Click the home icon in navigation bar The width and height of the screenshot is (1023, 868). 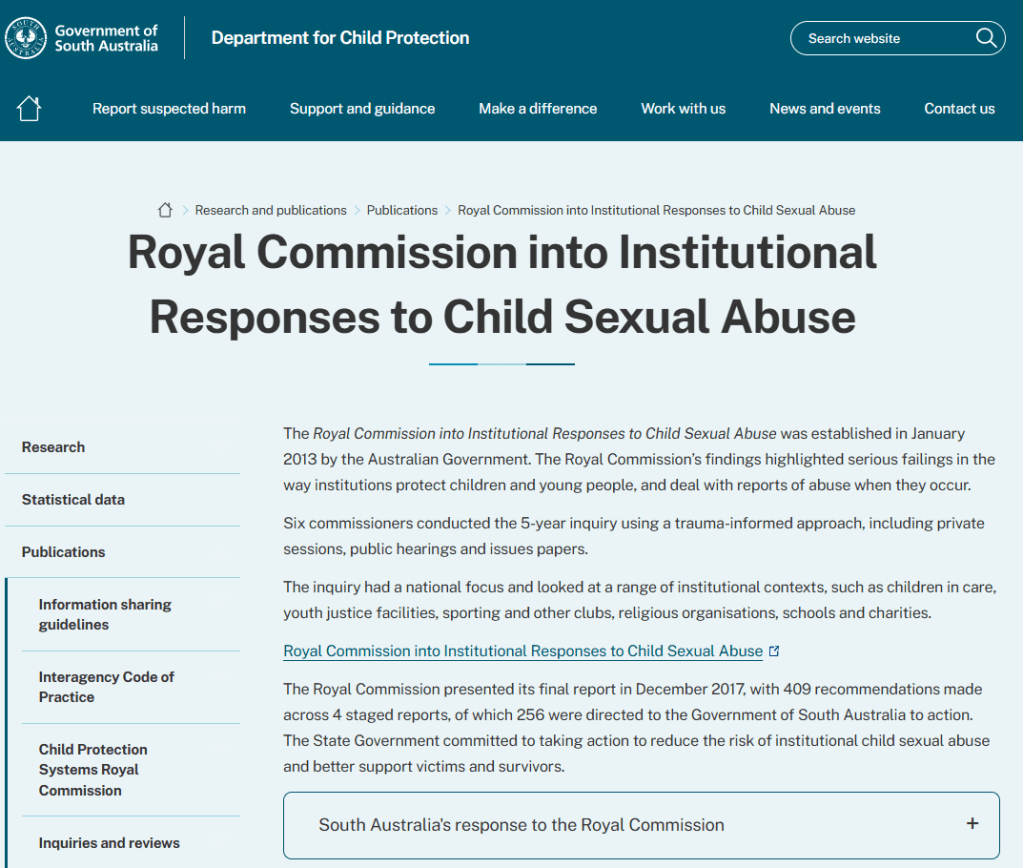click(x=29, y=108)
